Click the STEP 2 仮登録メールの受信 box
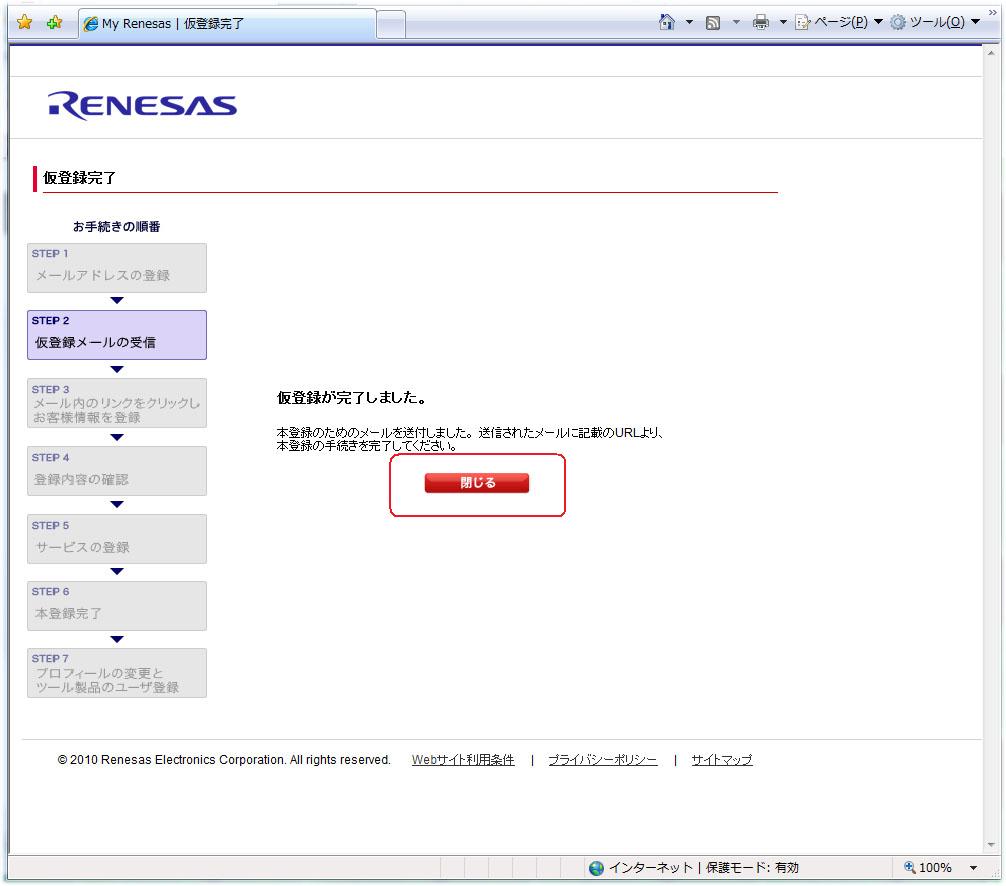Image resolution: width=1006 pixels, height=886 pixels. [117, 334]
